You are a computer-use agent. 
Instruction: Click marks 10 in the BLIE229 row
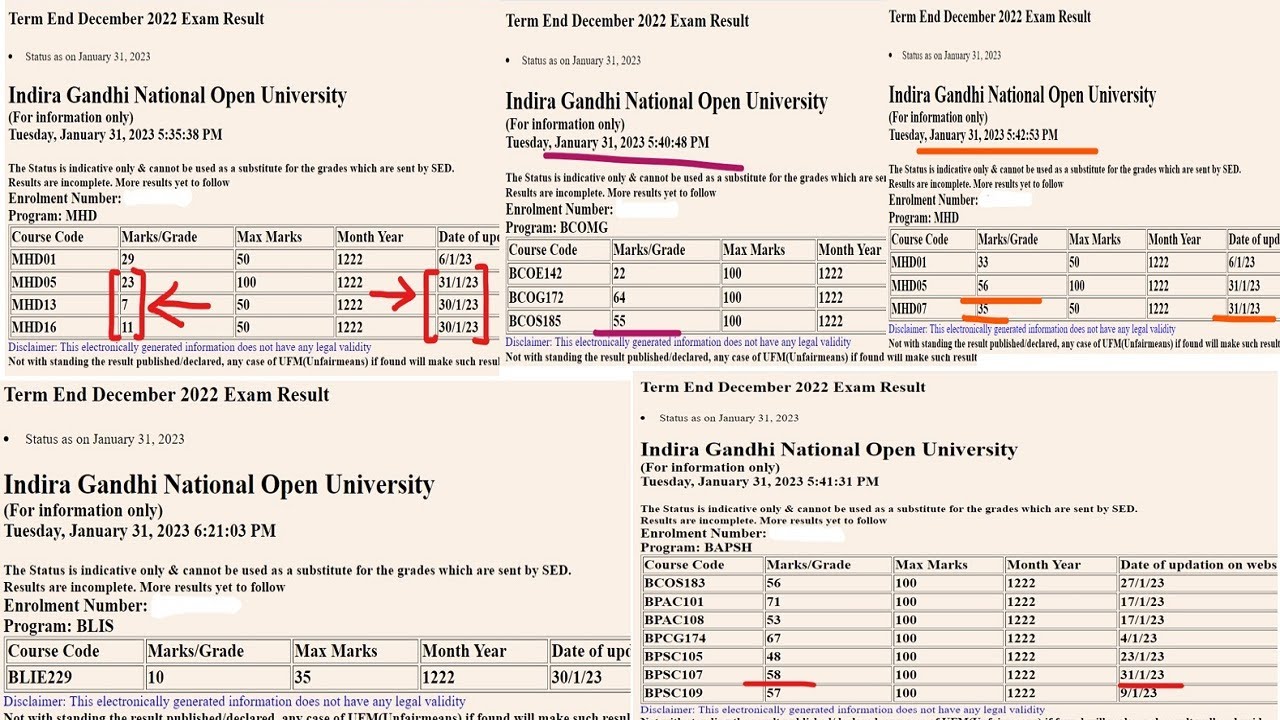[x=156, y=677]
